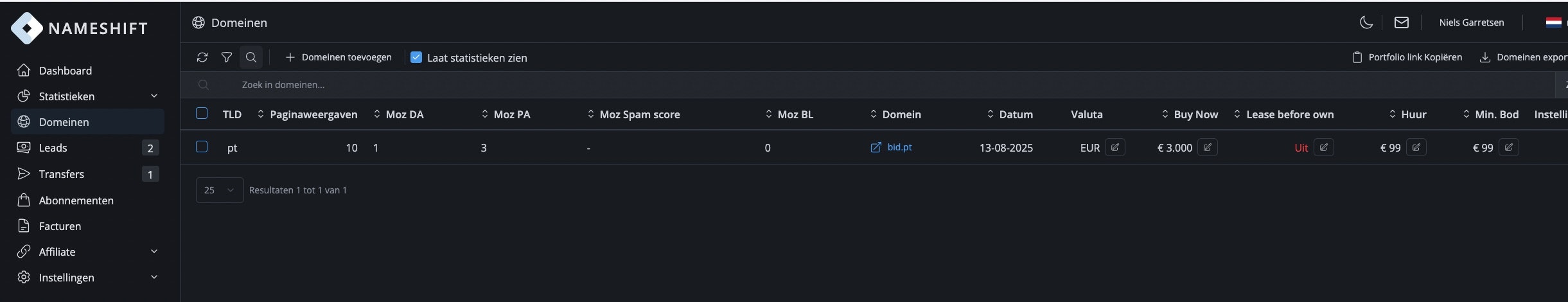The width and height of the screenshot is (1568, 302).
Task: Edit the Buy Now price of bid.pt
Action: coord(1208,148)
